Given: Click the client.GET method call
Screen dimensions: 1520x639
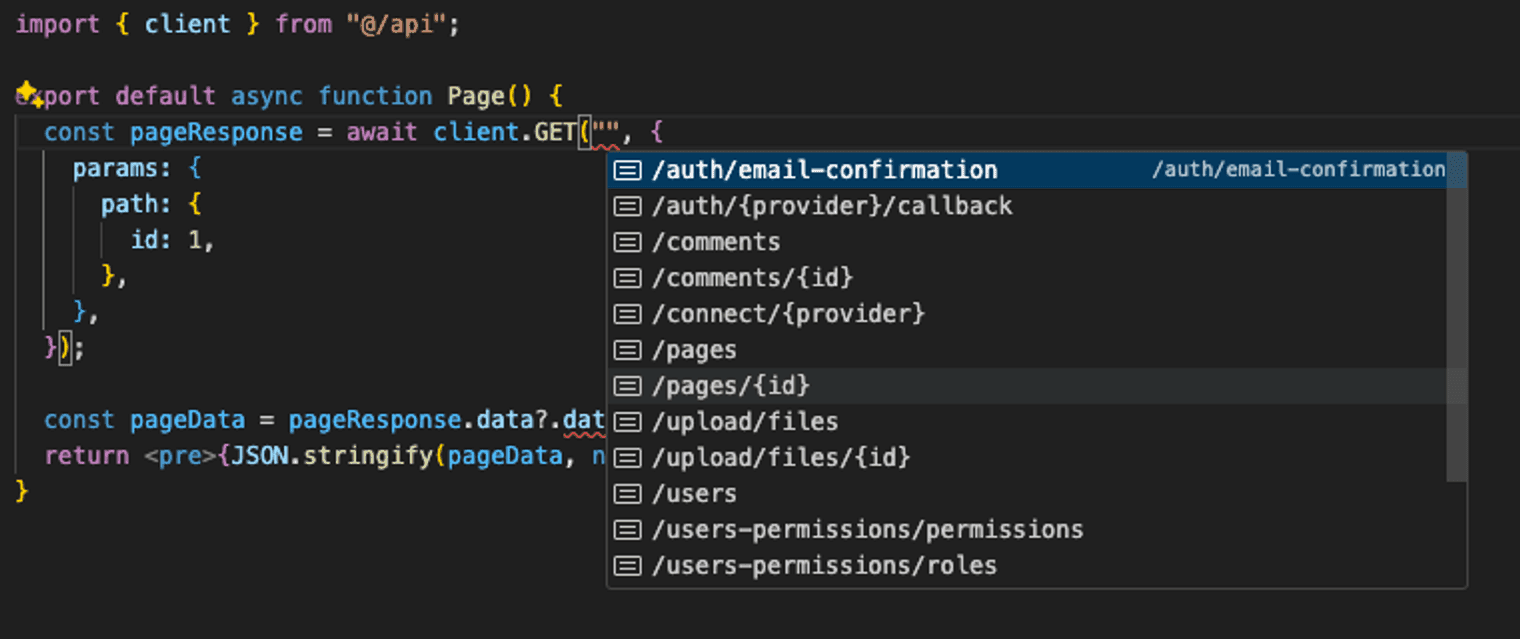Looking at the screenshot, I should click(x=505, y=132).
